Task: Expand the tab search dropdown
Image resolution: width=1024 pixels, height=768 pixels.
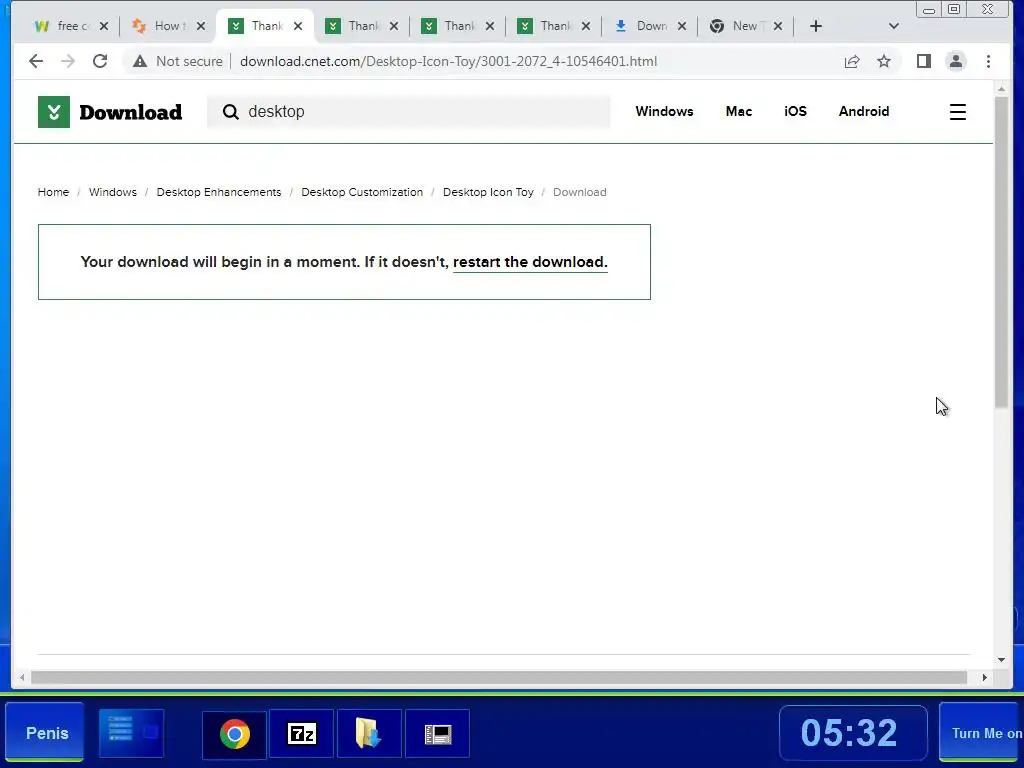Action: [894, 26]
